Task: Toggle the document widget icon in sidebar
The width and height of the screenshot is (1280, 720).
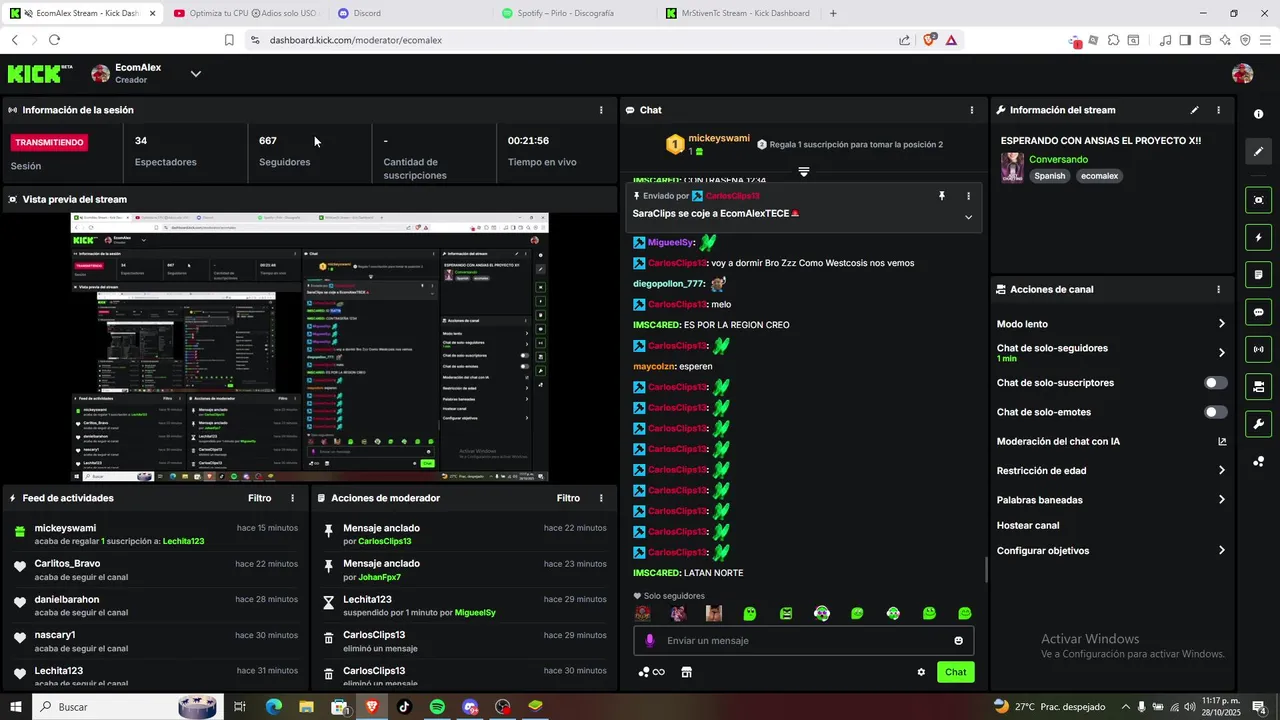Action: [x=1258, y=275]
